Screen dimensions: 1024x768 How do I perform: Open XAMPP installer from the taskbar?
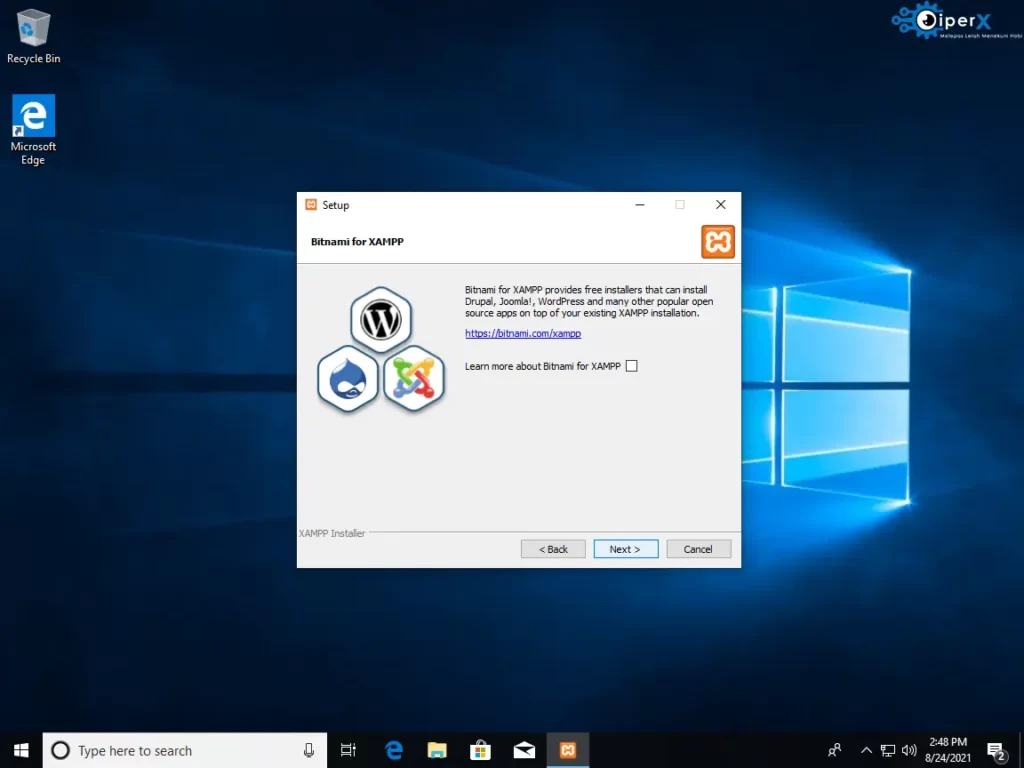pyautogui.click(x=568, y=750)
